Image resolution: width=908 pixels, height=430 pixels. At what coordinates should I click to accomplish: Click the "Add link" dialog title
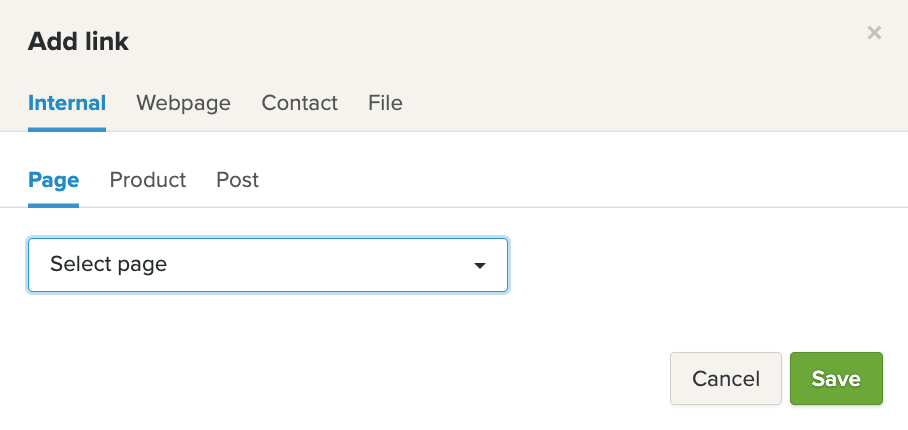(x=78, y=41)
